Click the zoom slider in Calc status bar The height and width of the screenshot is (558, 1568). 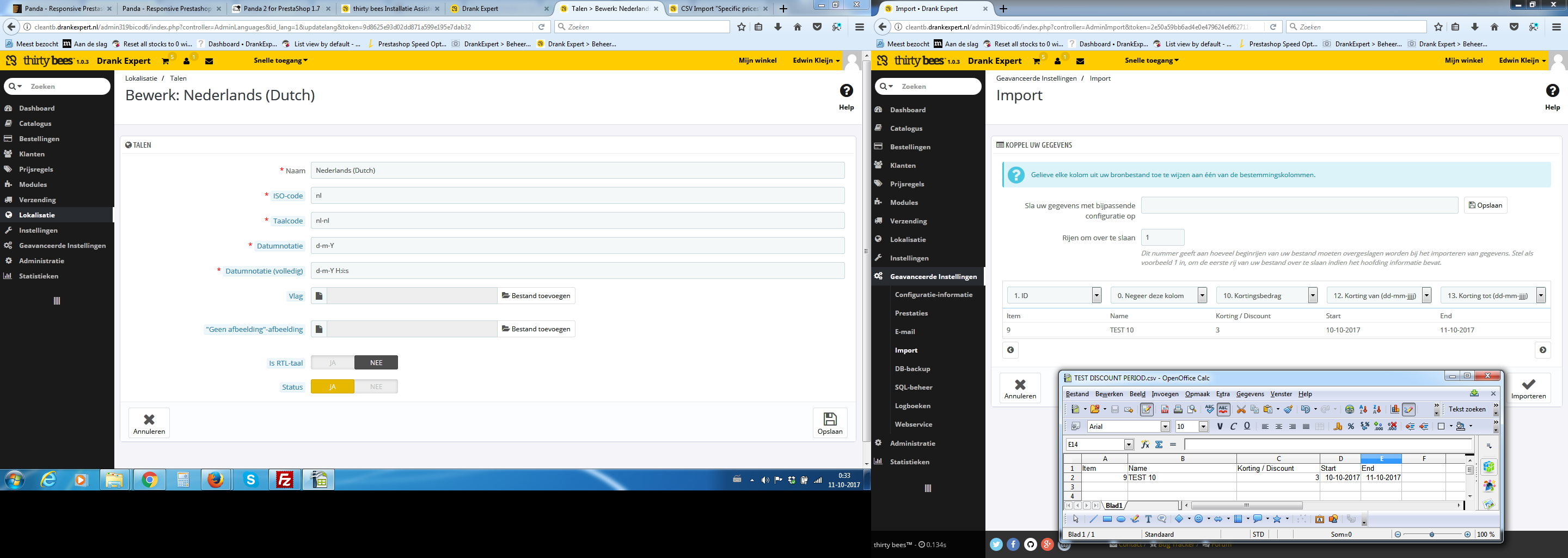1432,534
